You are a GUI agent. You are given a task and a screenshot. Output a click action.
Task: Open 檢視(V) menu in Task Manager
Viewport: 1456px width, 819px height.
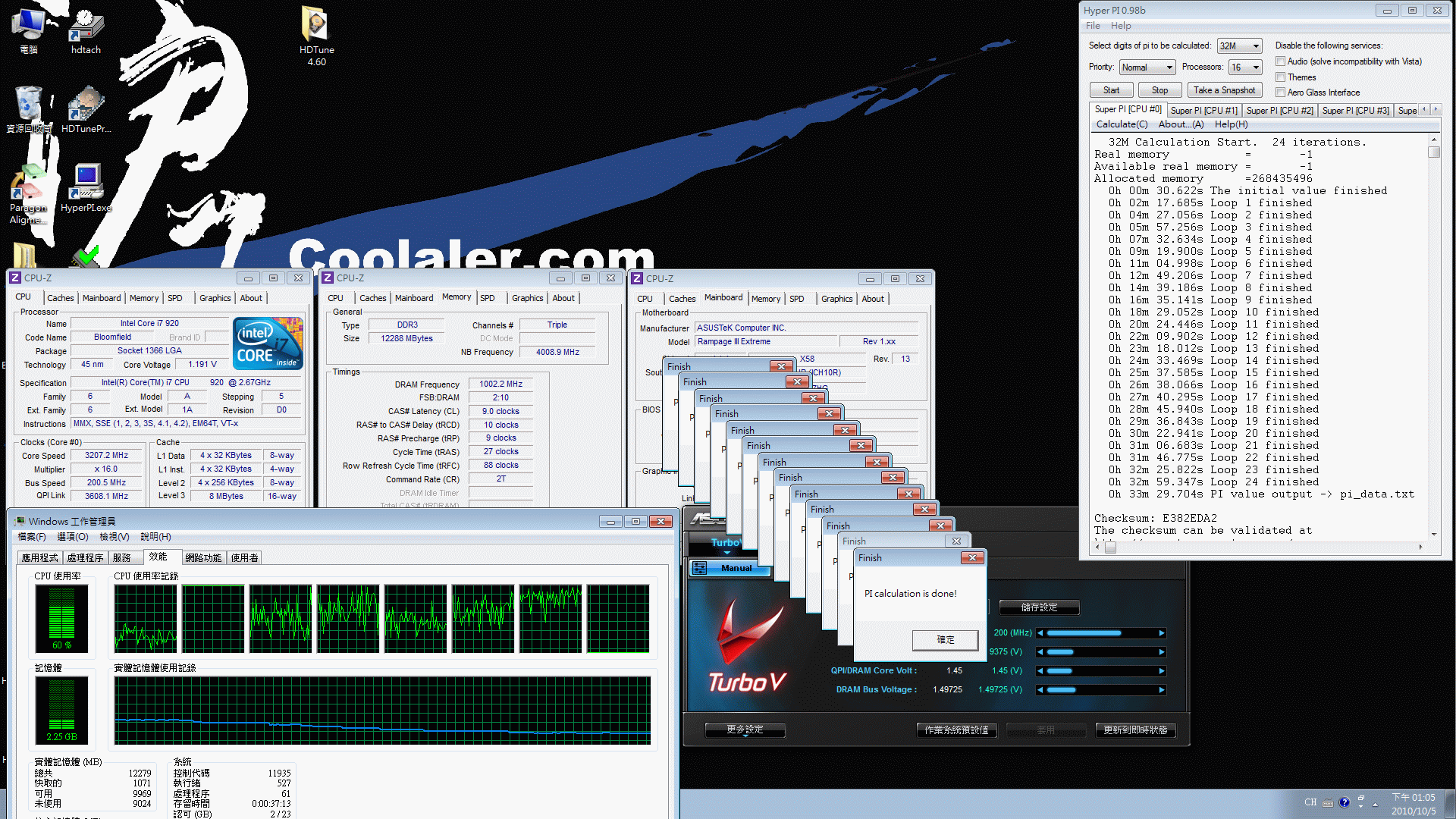point(115,537)
